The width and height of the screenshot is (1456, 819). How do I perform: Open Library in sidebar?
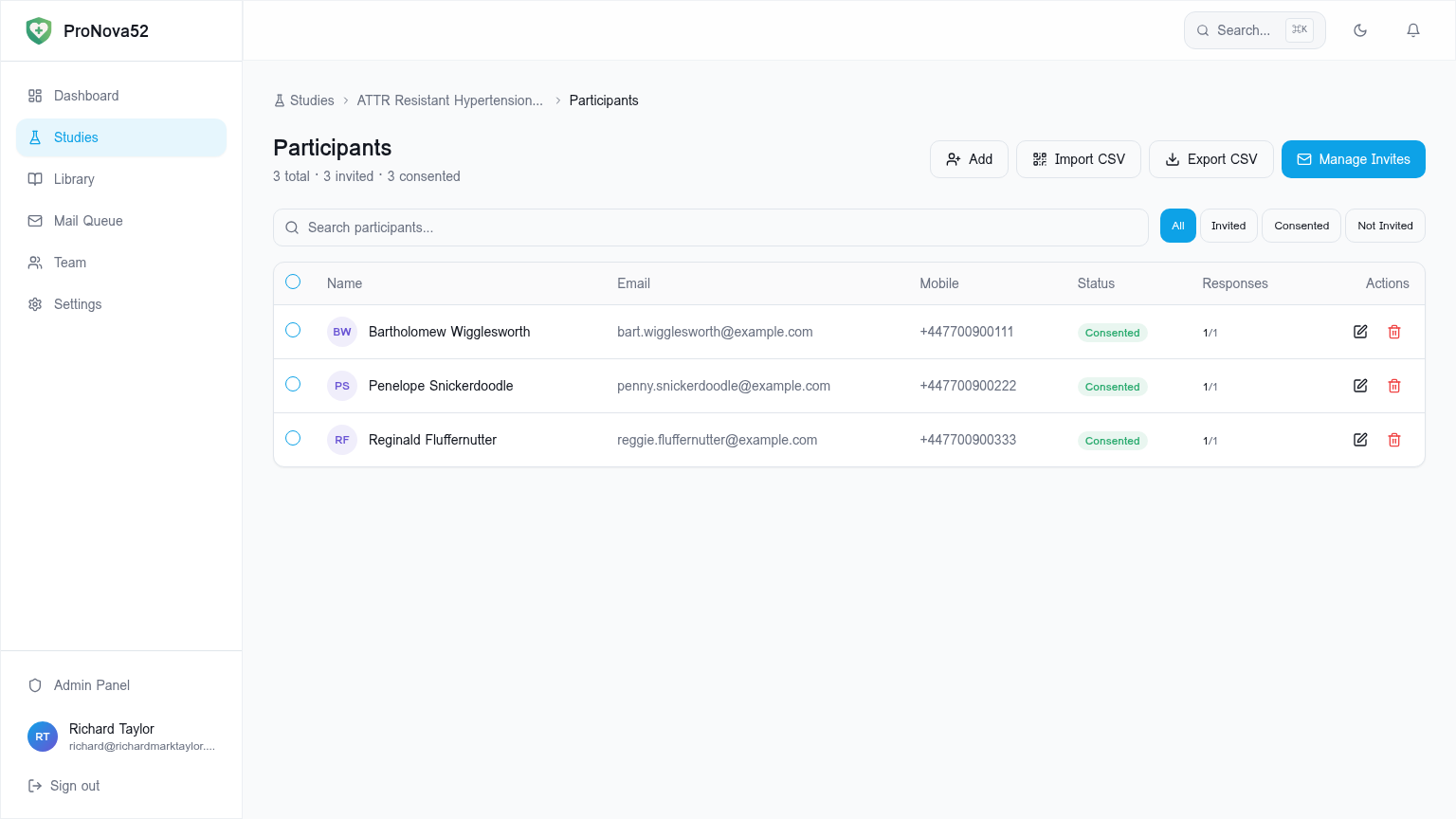pyautogui.click(x=121, y=179)
